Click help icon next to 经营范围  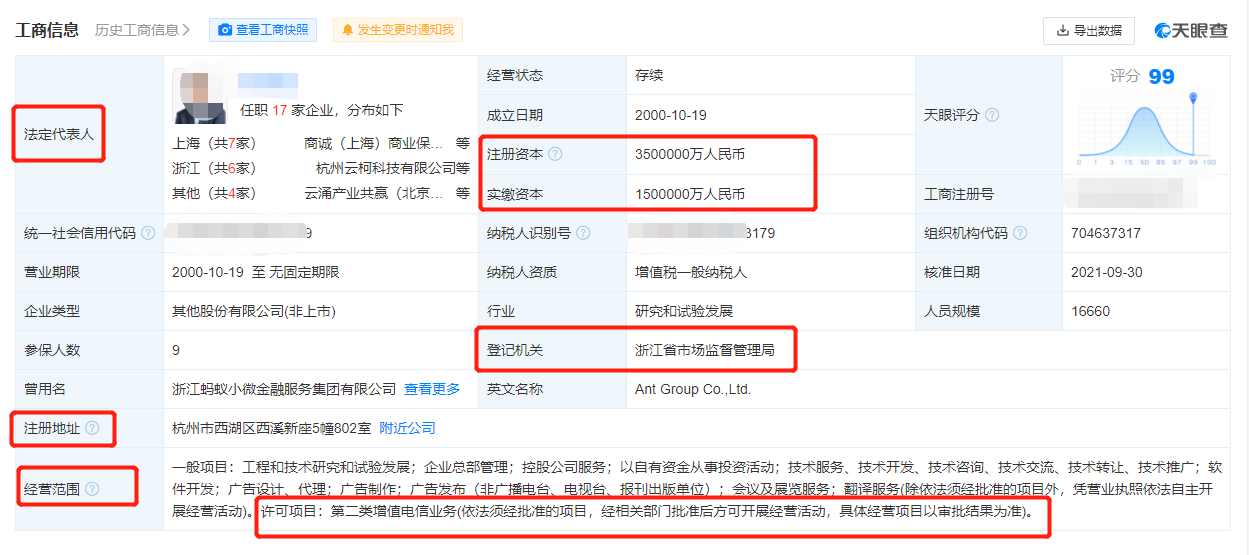click(92, 489)
